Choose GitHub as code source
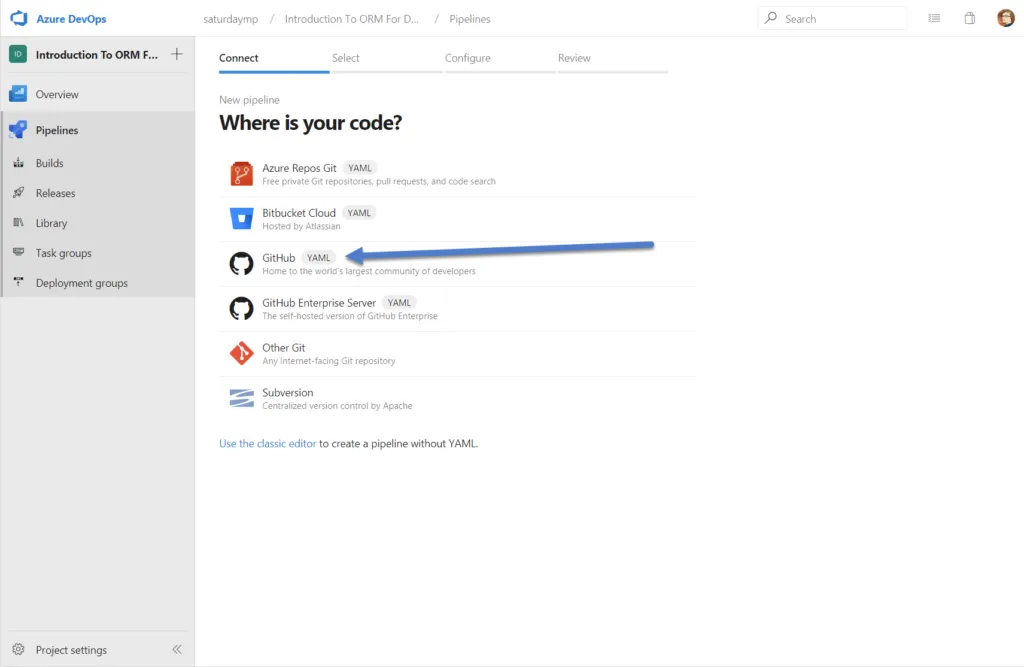1024x667 pixels. coord(279,258)
